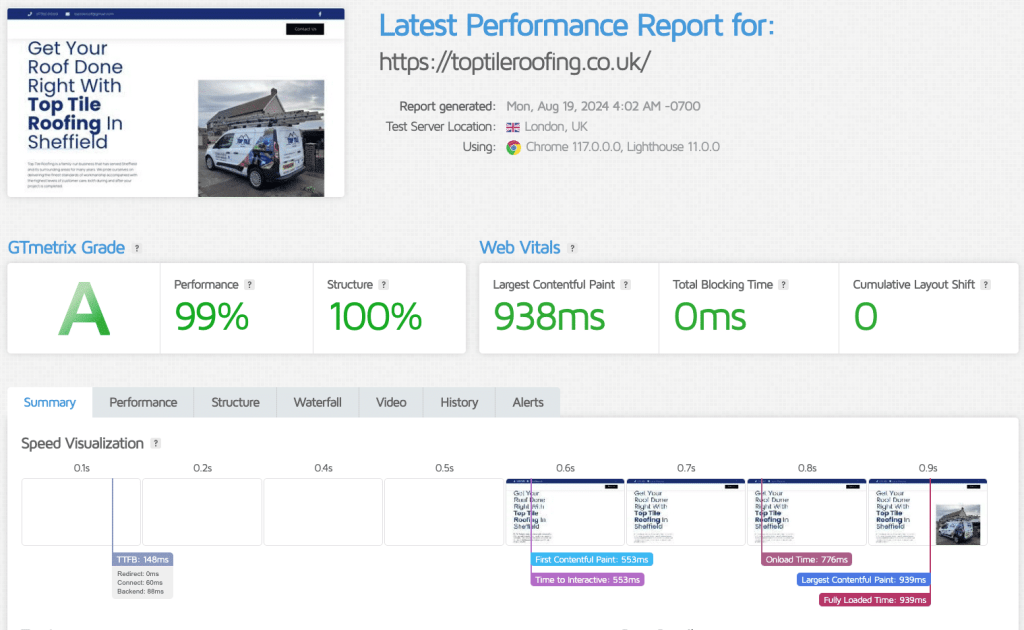Click the help icon beside Cumulative Layout Shift
The image size is (1024, 630).
985,285
